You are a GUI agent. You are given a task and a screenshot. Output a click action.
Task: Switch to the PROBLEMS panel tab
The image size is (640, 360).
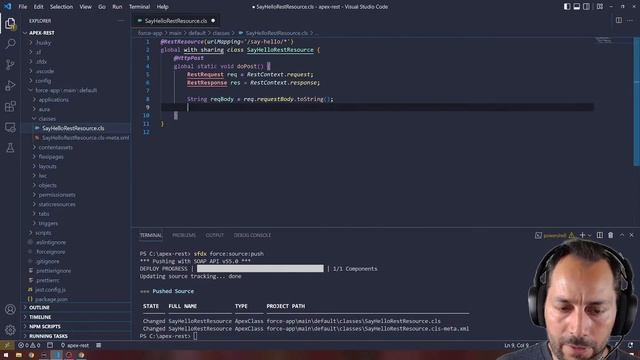[184, 236]
